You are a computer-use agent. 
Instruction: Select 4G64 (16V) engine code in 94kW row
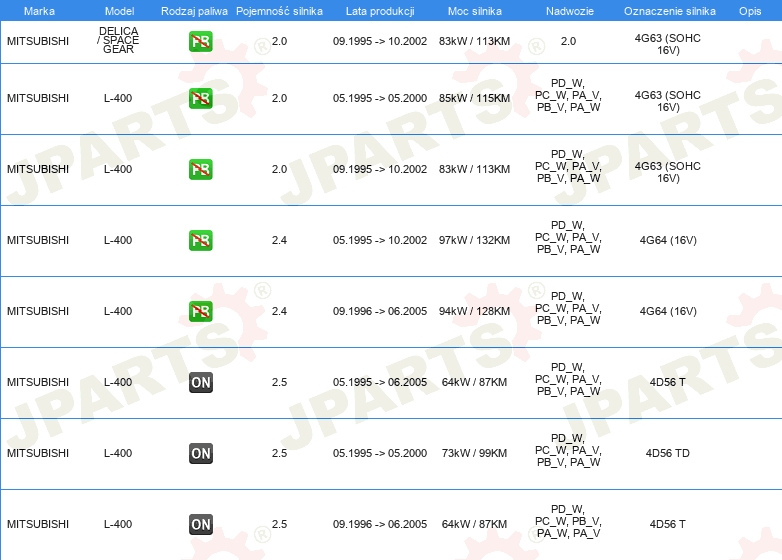pos(668,311)
